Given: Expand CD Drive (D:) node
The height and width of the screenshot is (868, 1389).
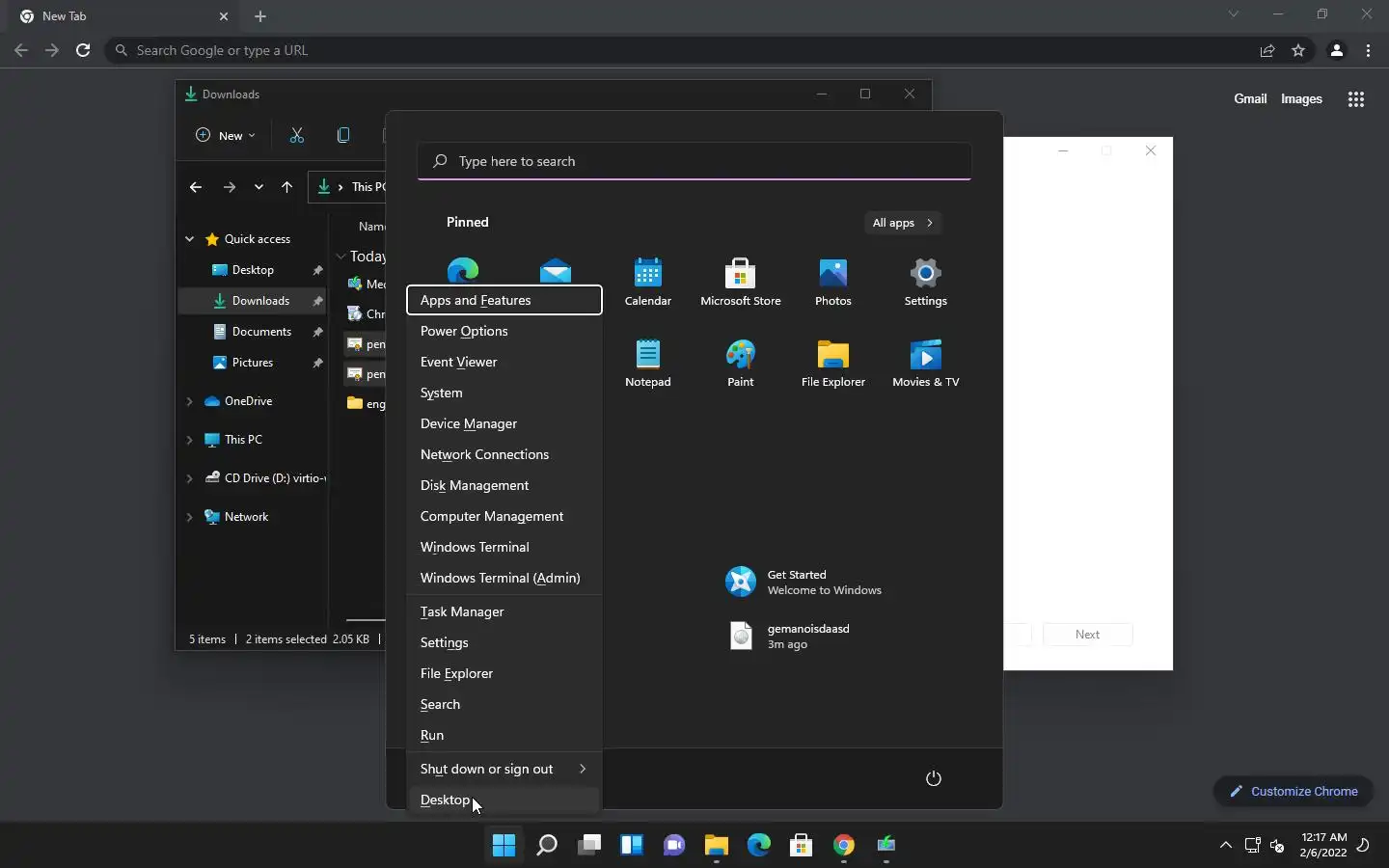Looking at the screenshot, I should [189, 478].
